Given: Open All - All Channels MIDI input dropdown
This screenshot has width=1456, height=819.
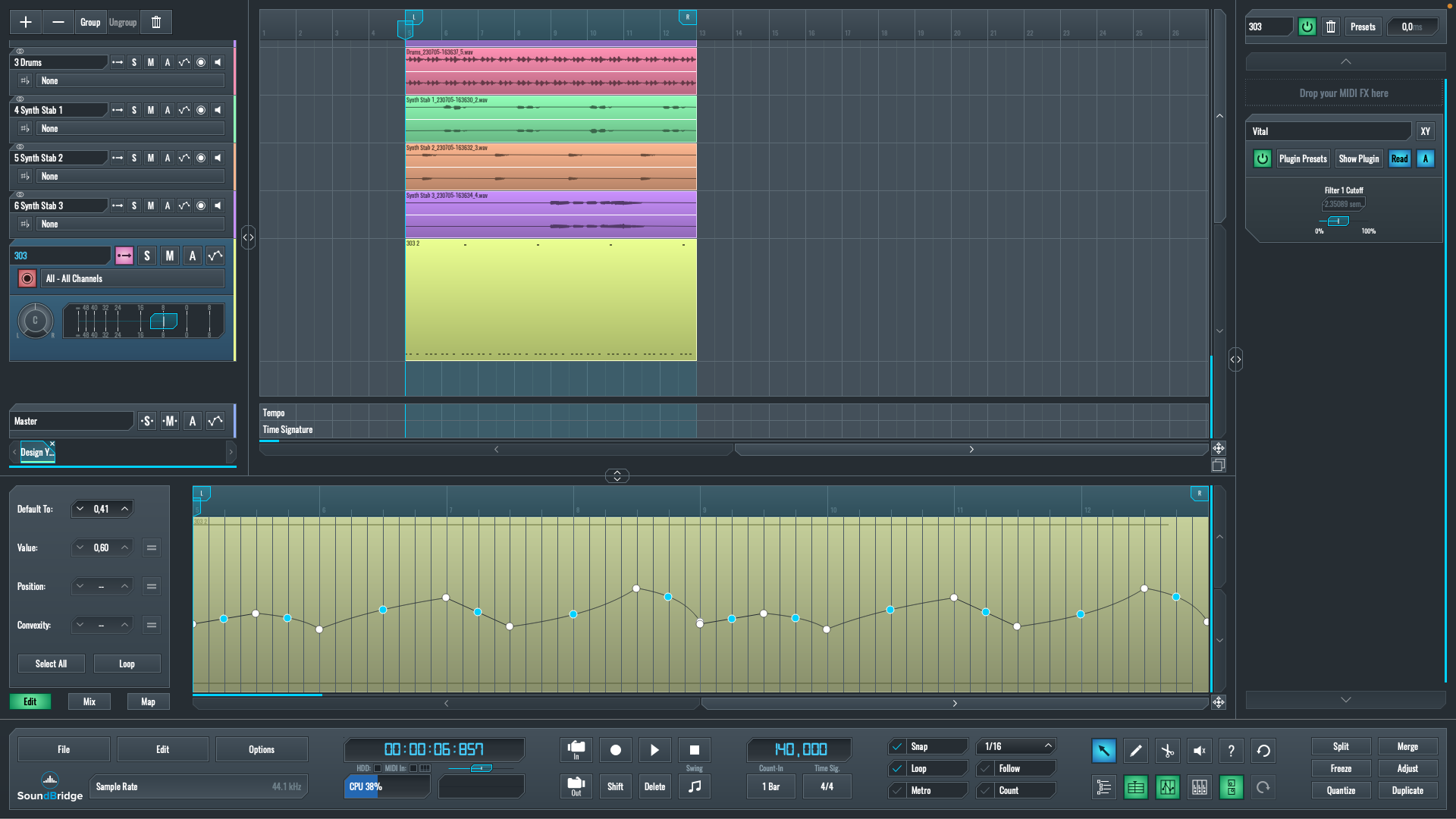Looking at the screenshot, I should tap(133, 278).
